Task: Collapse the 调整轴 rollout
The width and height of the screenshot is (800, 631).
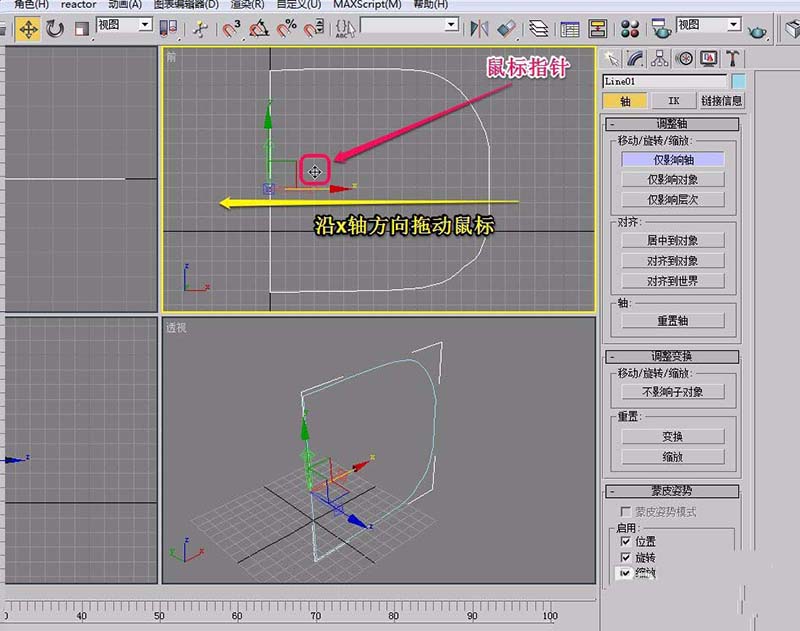Action: (x=672, y=124)
